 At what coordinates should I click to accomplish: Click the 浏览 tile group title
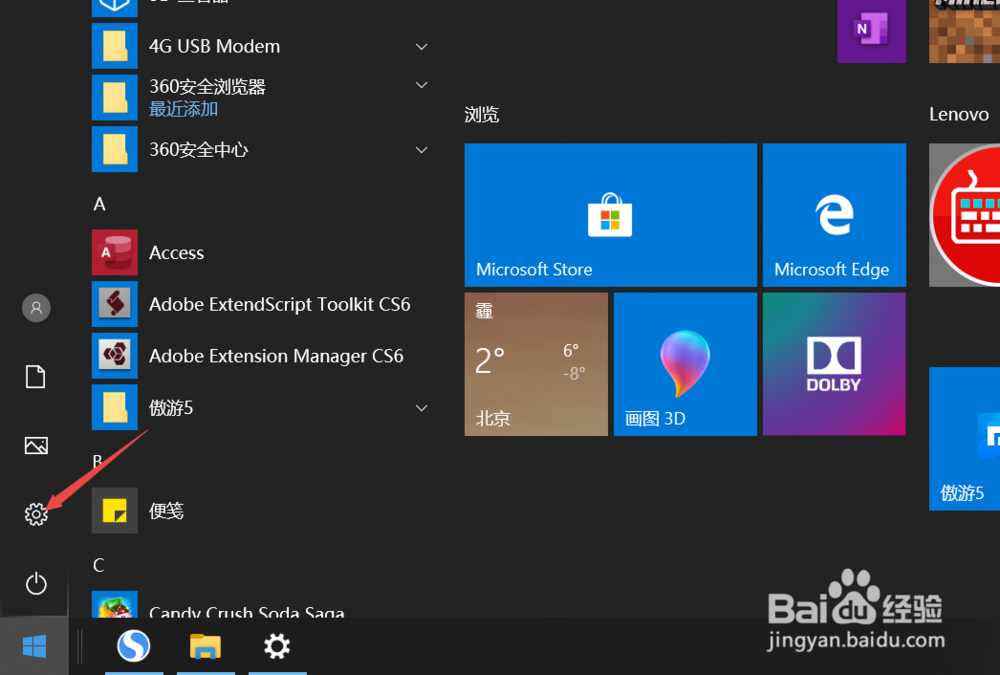482,115
